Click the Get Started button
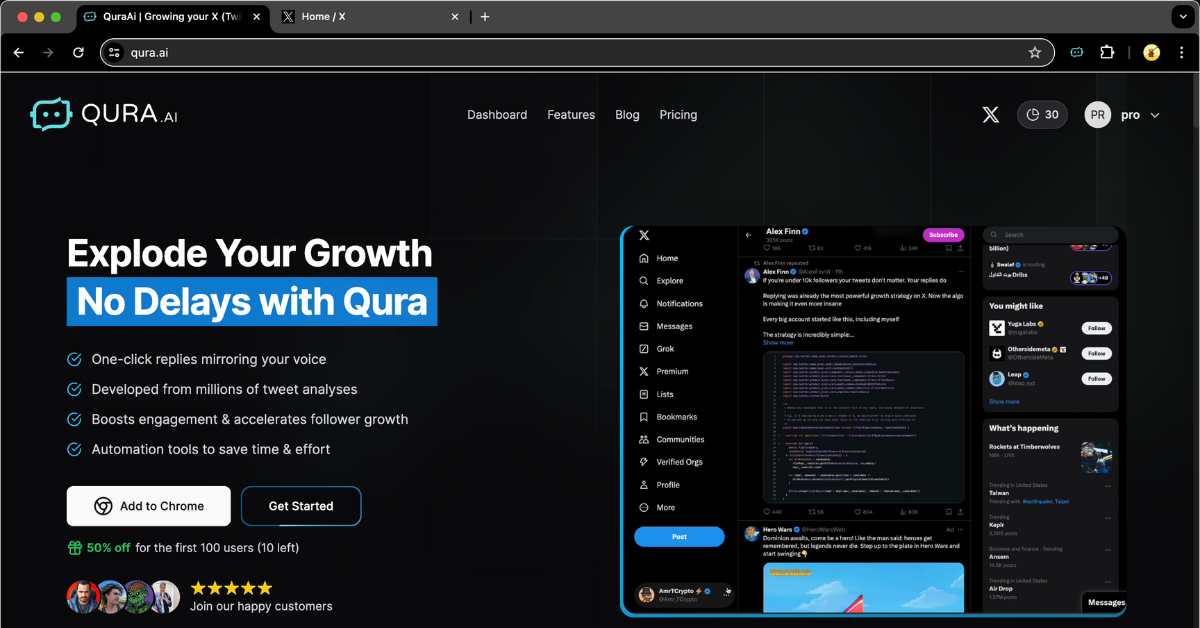 coord(301,506)
